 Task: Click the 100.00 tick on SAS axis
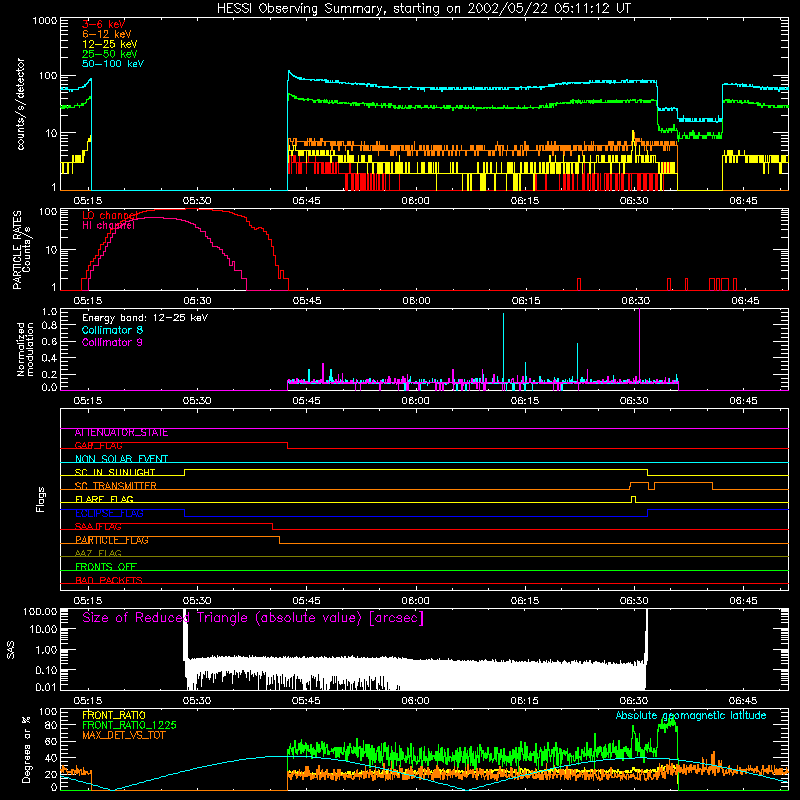tap(40, 611)
